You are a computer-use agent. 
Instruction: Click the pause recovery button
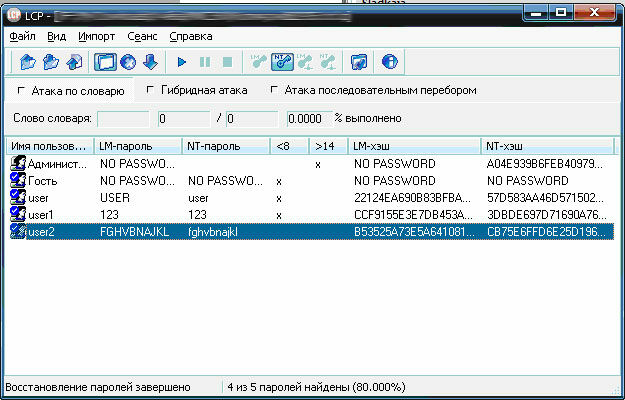[x=205, y=62]
